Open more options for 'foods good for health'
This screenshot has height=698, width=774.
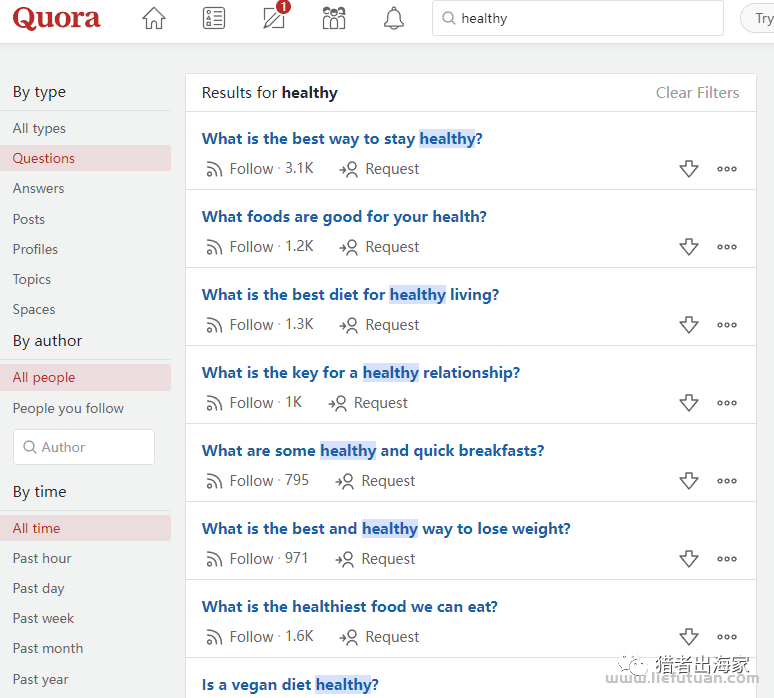(727, 247)
